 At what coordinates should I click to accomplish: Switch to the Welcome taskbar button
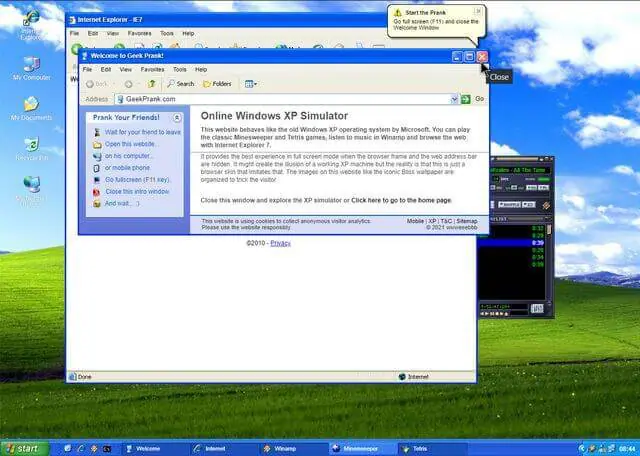pos(155,449)
